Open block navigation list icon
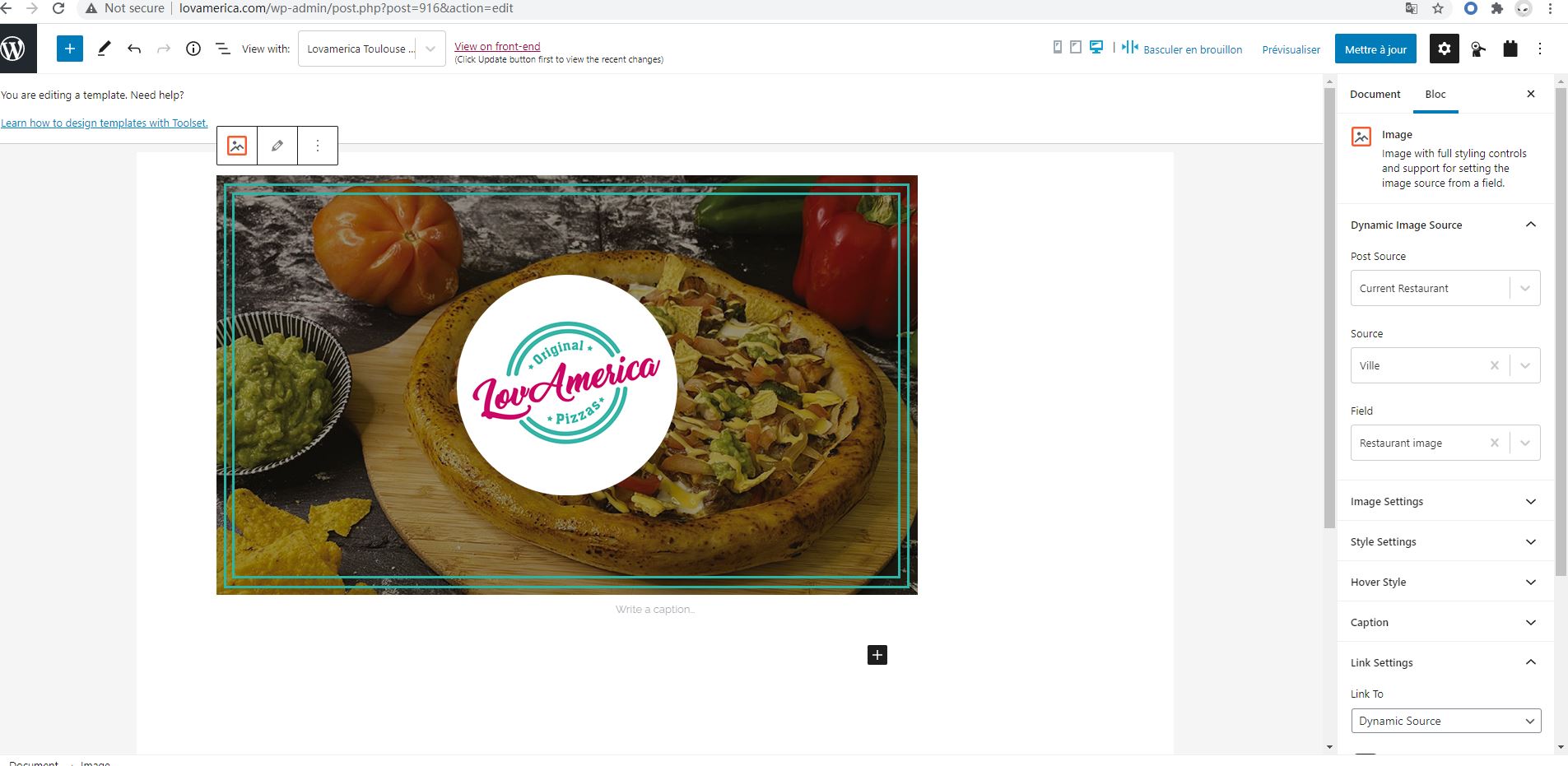This screenshot has width=1568, height=766. pos(223,49)
